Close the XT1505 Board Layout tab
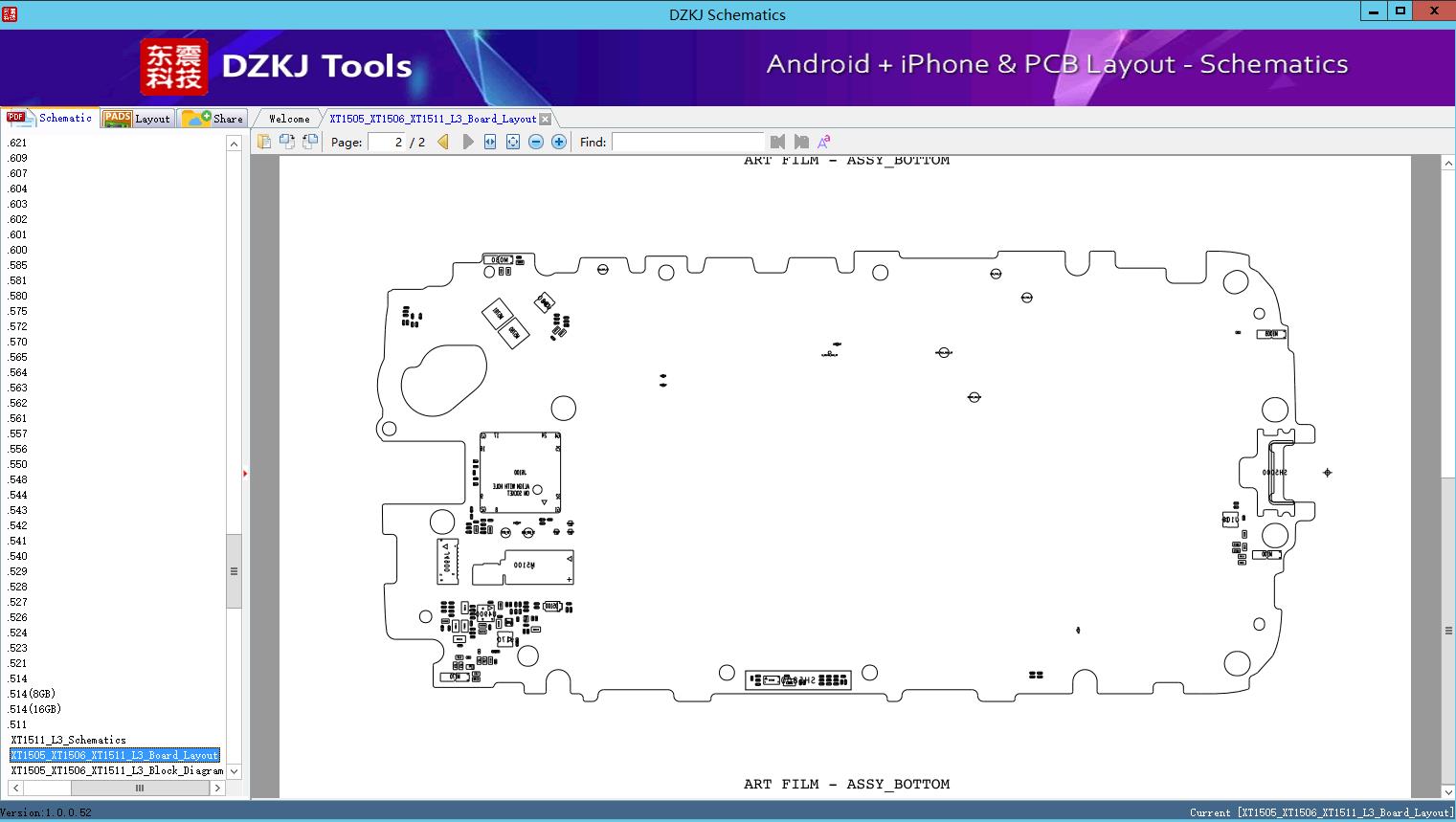The width and height of the screenshot is (1456, 822). pyautogui.click(x=545, y=119)
